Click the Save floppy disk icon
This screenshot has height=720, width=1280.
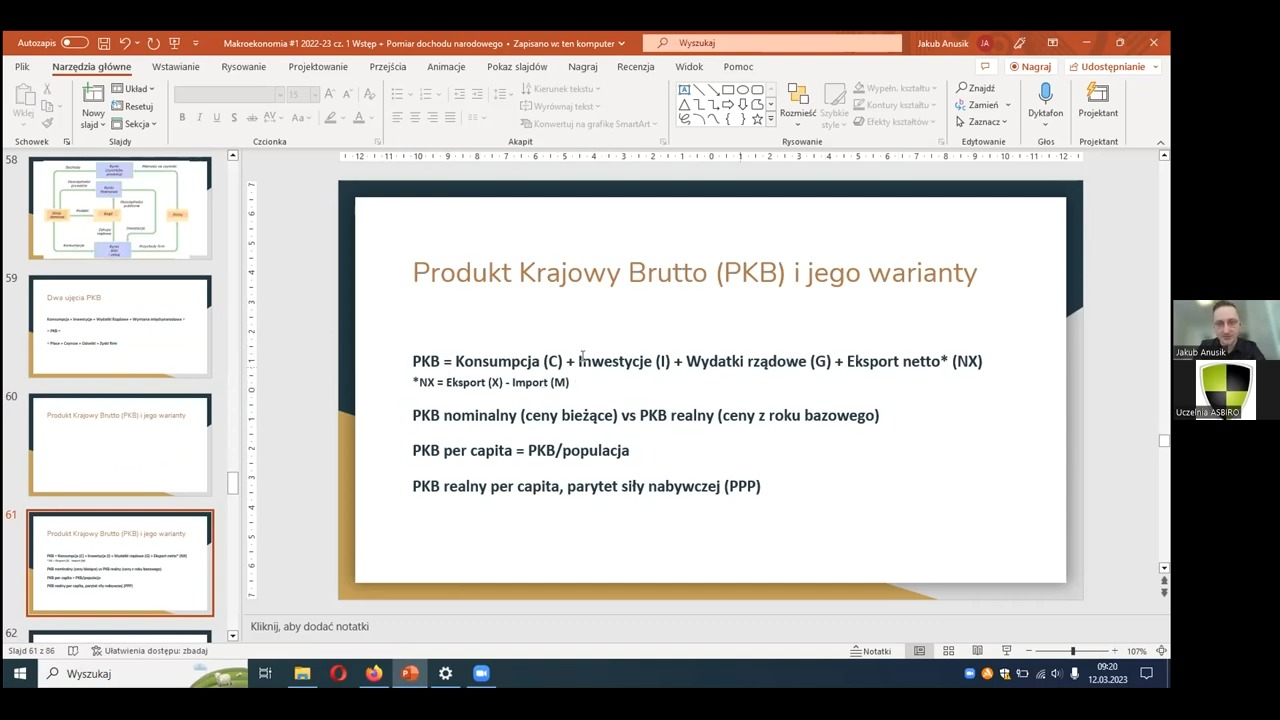104,43
